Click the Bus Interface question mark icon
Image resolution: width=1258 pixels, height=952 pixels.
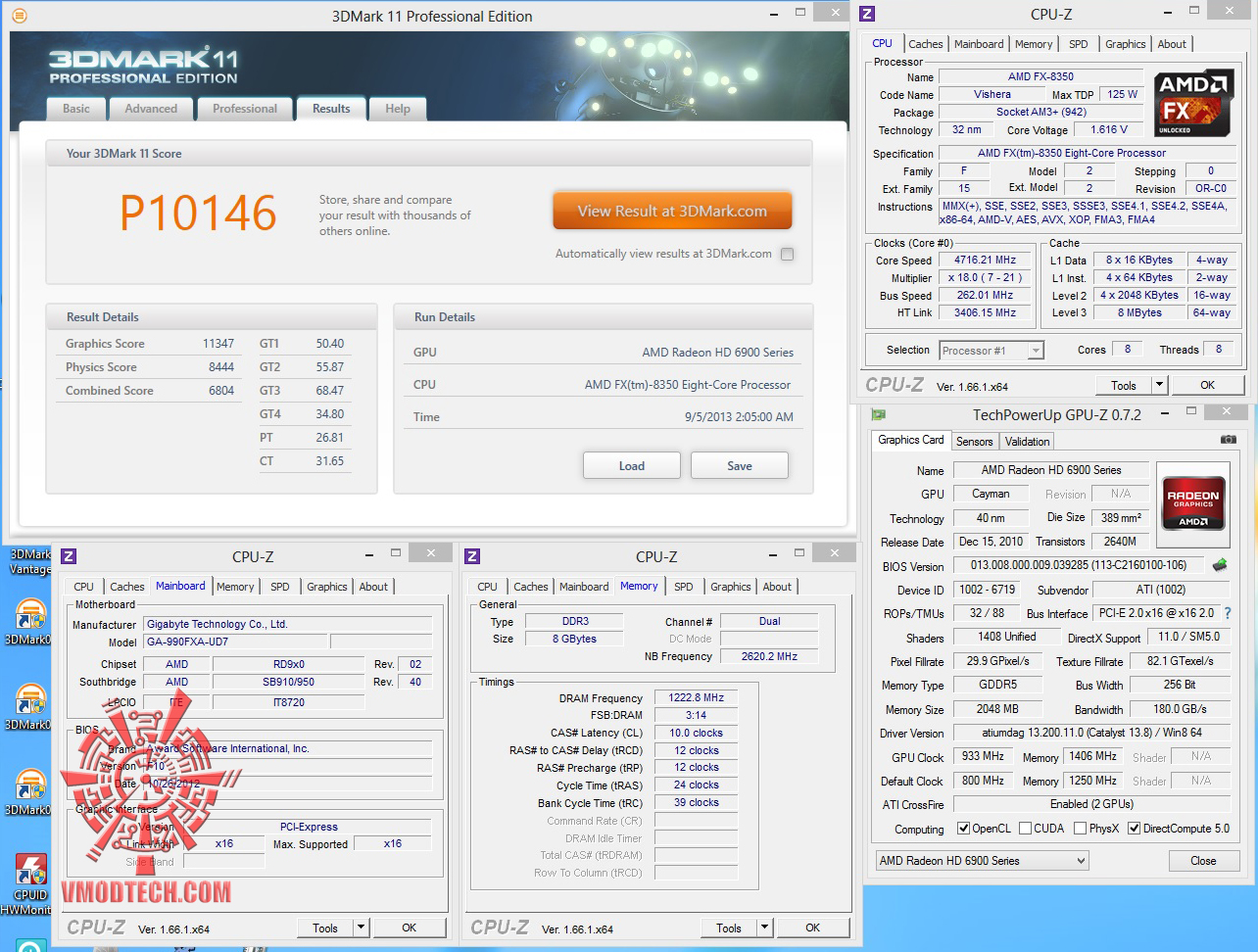pyautogui.click(x=1228, y=613)
